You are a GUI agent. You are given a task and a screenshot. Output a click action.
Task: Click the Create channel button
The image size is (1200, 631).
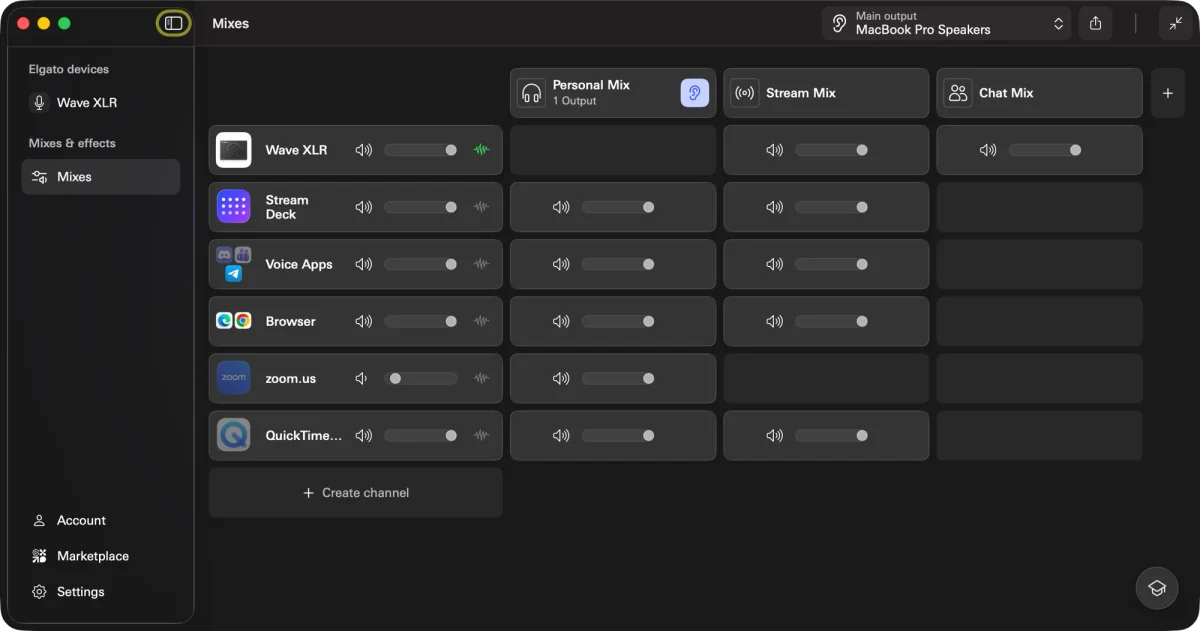(x=355, y=493)
